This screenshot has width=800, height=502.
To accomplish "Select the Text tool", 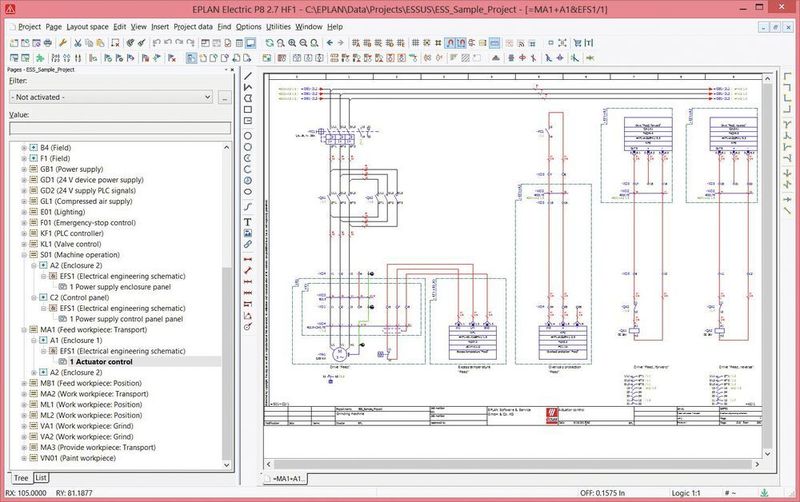I will coord(247,222).
